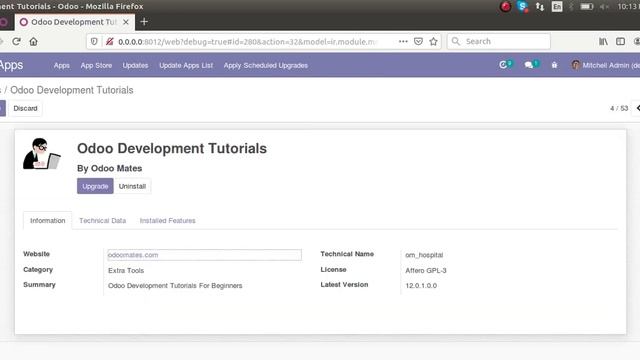Click By Odoo Mates author text
The width and height of the screenshot is (640, 360).
(109, 168)
